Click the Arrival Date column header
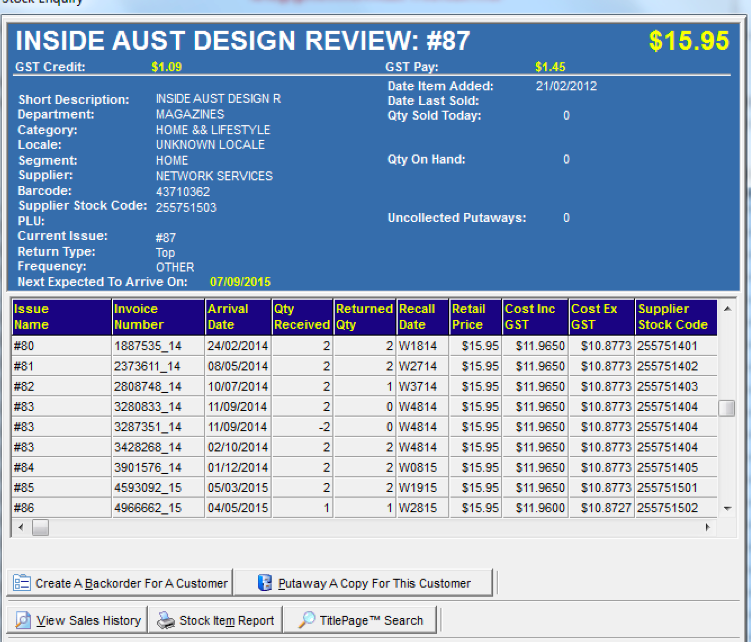This screenshot has height=642, width=751. coord(238,317)
